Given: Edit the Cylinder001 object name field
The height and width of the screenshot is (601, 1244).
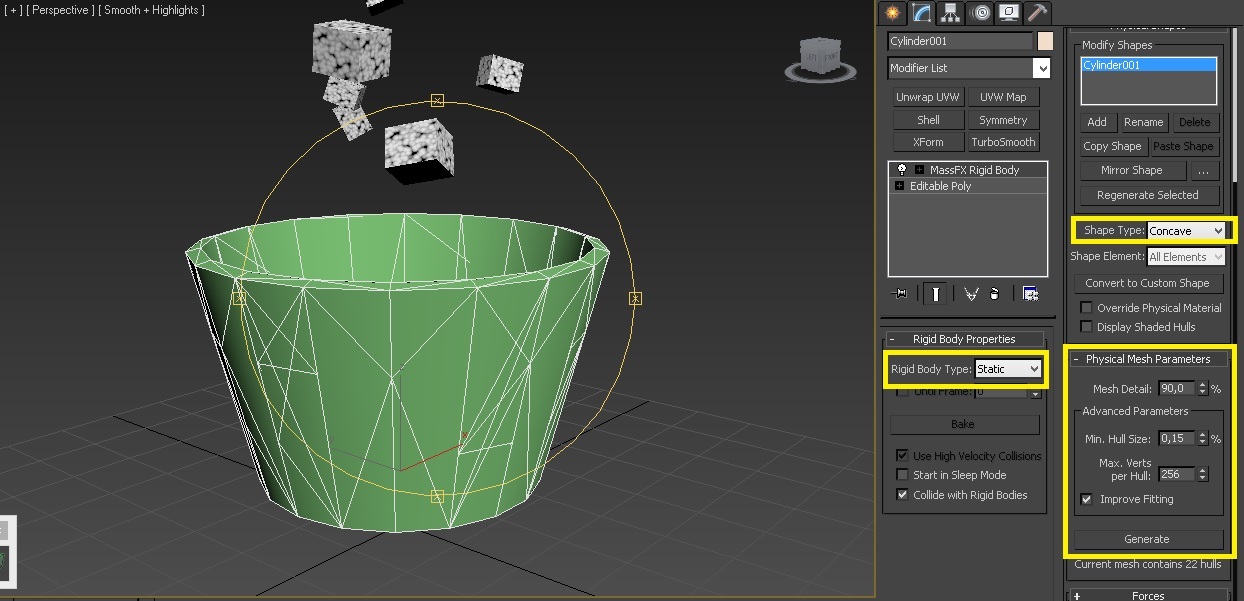Looking at the screenshot, I should coord(960,41).
